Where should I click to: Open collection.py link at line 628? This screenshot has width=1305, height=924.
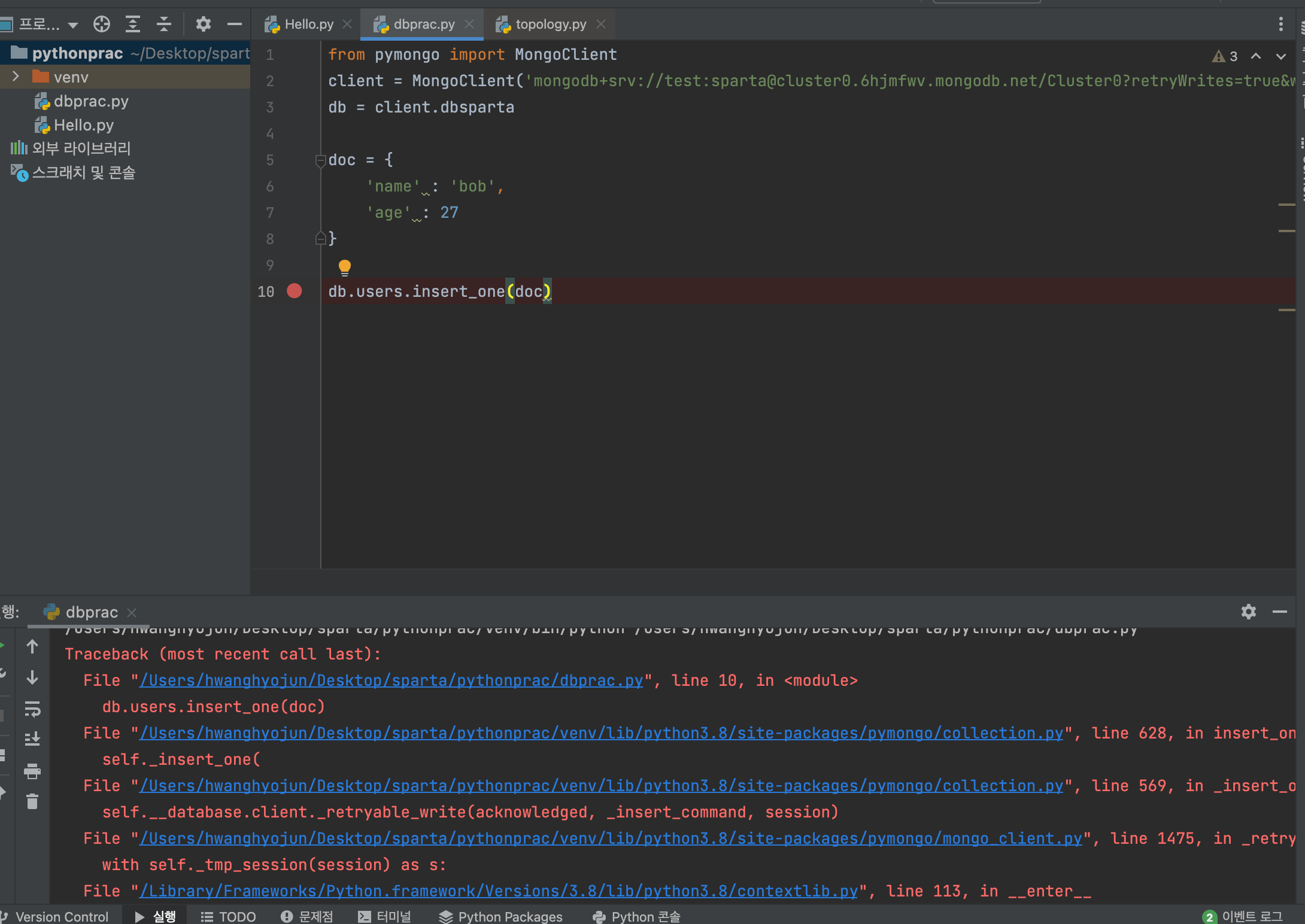pyautogui.click(x=602, y=733)
